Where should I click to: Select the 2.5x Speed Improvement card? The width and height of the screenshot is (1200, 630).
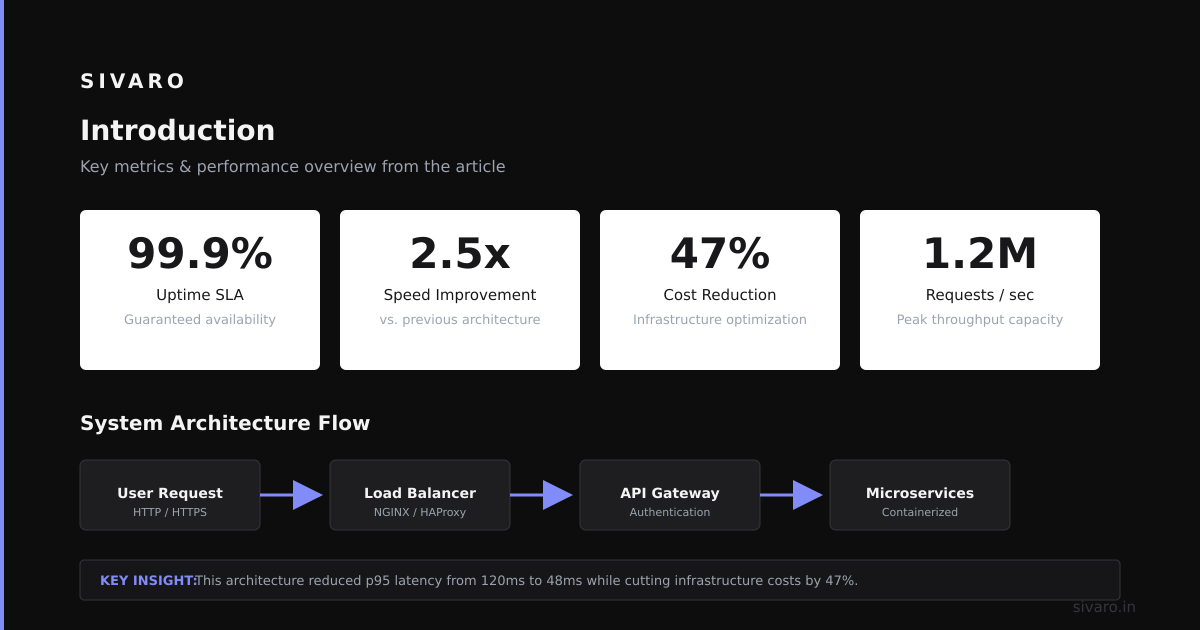tap(460, 290)
